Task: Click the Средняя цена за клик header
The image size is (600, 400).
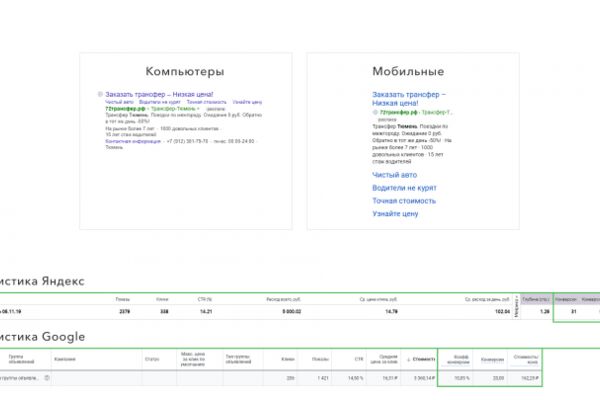Action: pyautogui.click(x=384, y=359)
